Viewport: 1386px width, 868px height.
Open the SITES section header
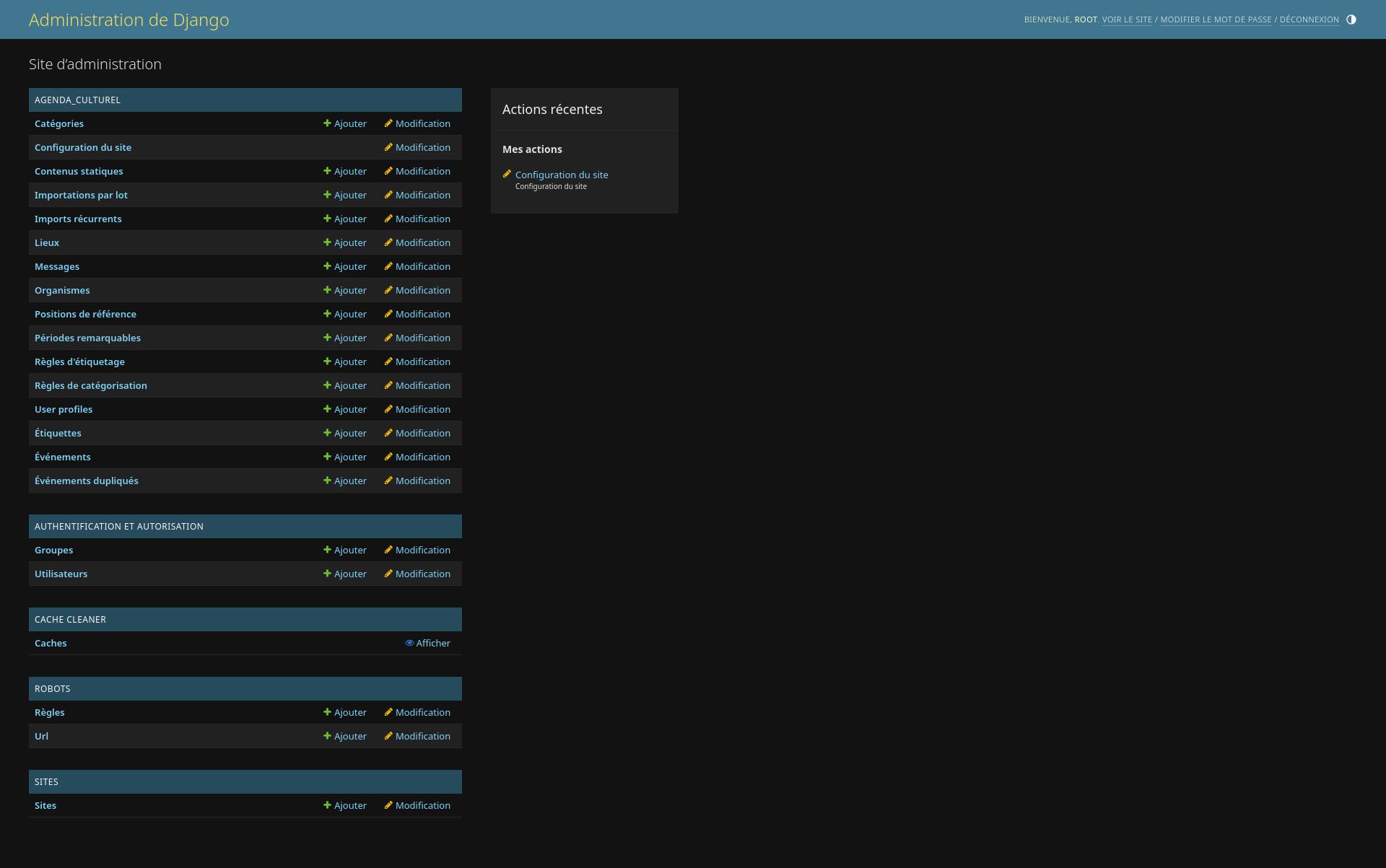[46, 782]
